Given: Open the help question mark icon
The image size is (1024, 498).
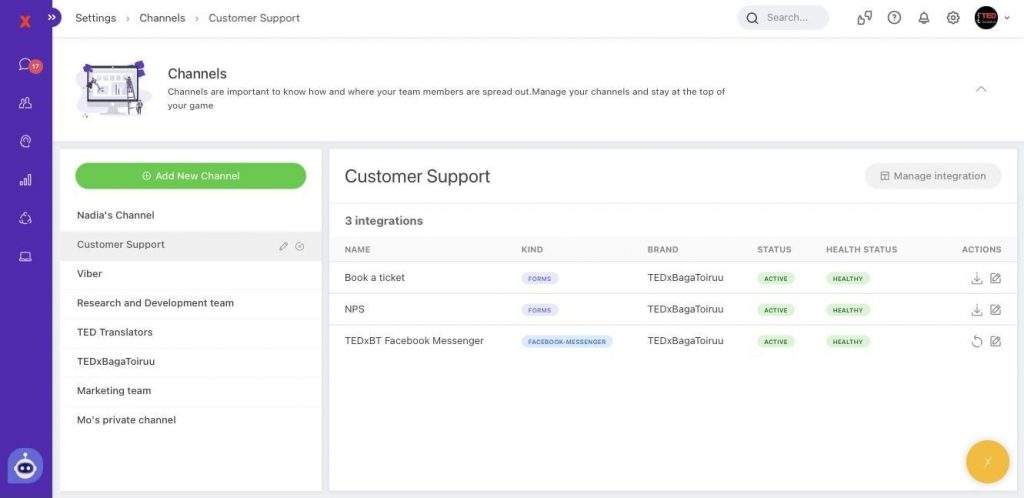Looking at the screenshot, I should tap(894, 18).
